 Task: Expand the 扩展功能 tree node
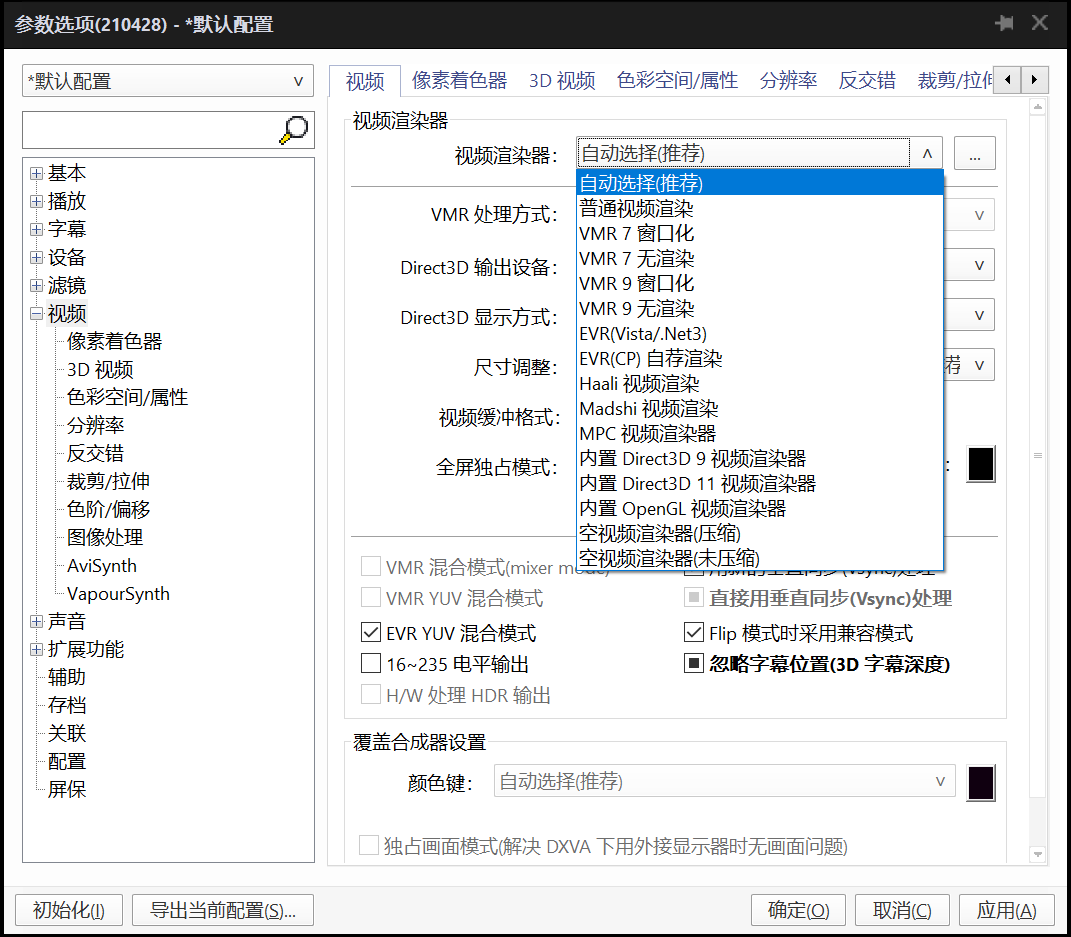37,649
